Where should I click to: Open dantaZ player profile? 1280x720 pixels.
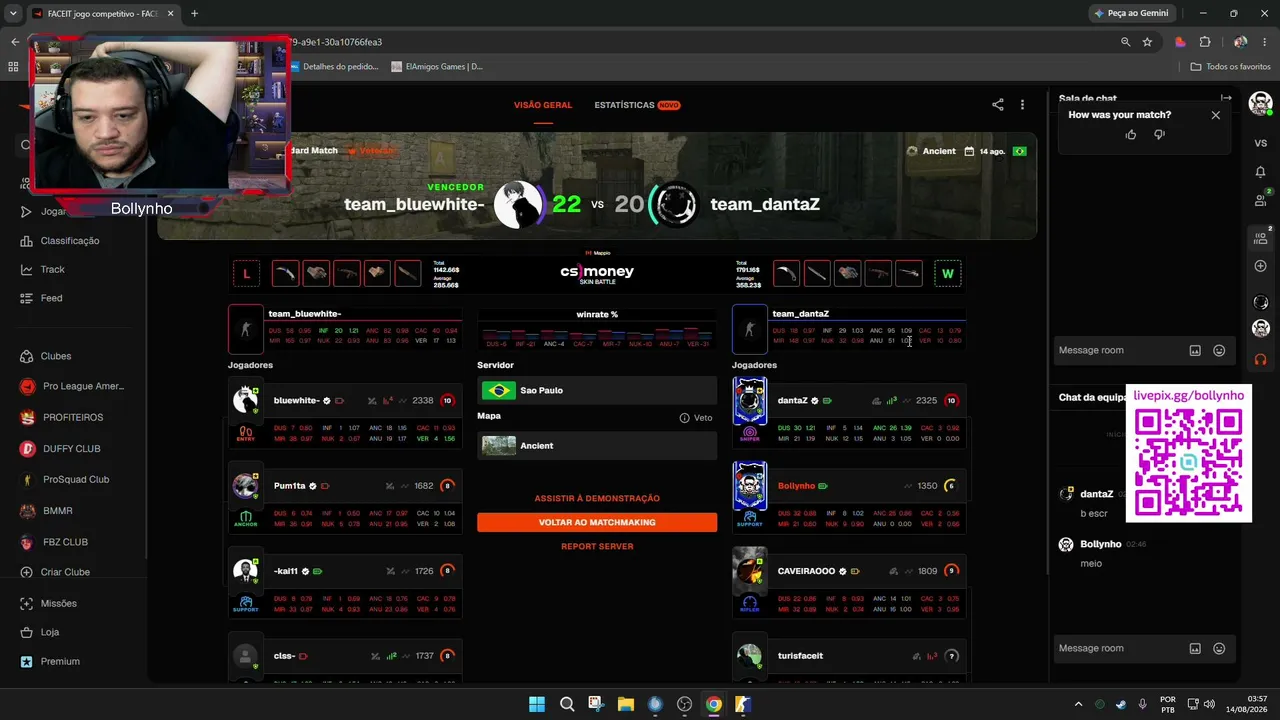[792, 401]
